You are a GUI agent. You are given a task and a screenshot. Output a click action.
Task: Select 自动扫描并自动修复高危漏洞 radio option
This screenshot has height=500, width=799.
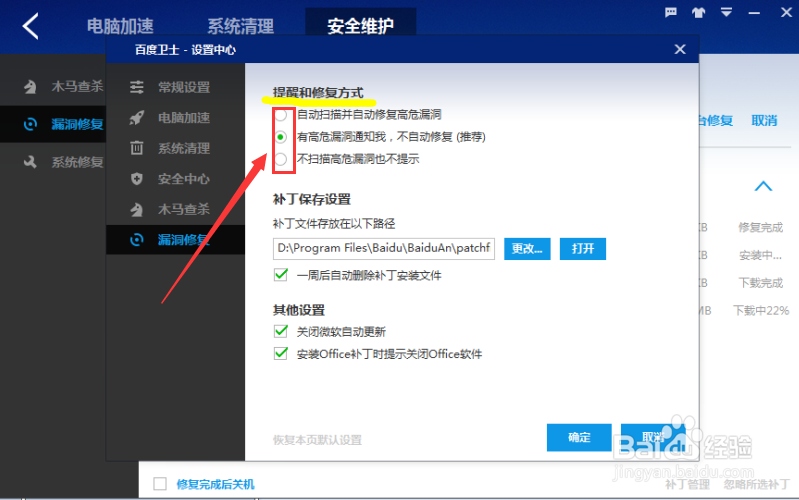point(281,115)
